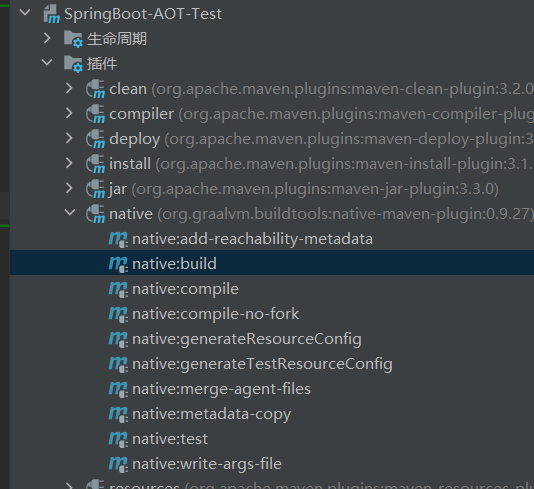Click the native:write-args-file goal icon
This screenshot has height=489, width=534.
118,464
